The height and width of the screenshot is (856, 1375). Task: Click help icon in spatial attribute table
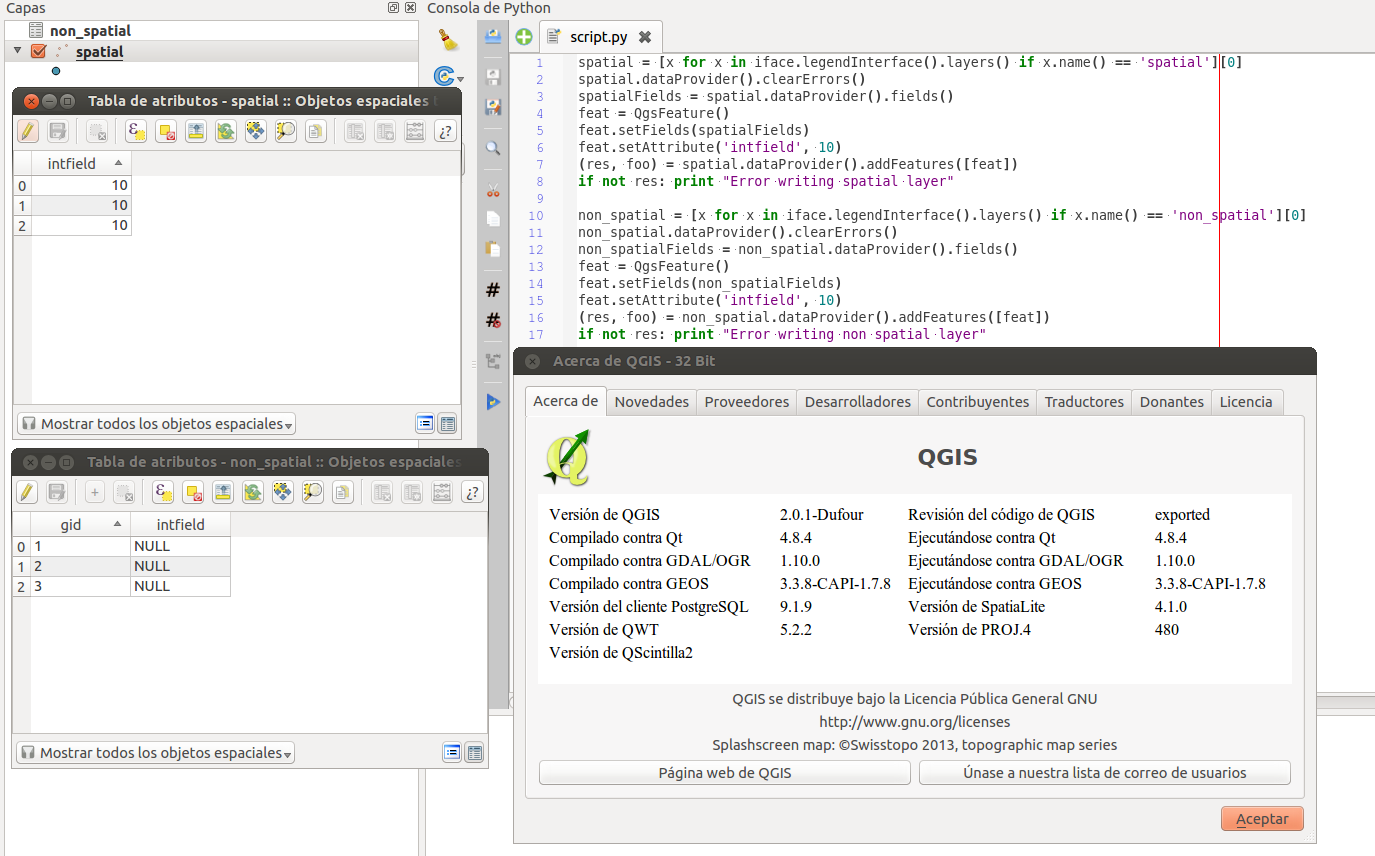pos(446,131)
